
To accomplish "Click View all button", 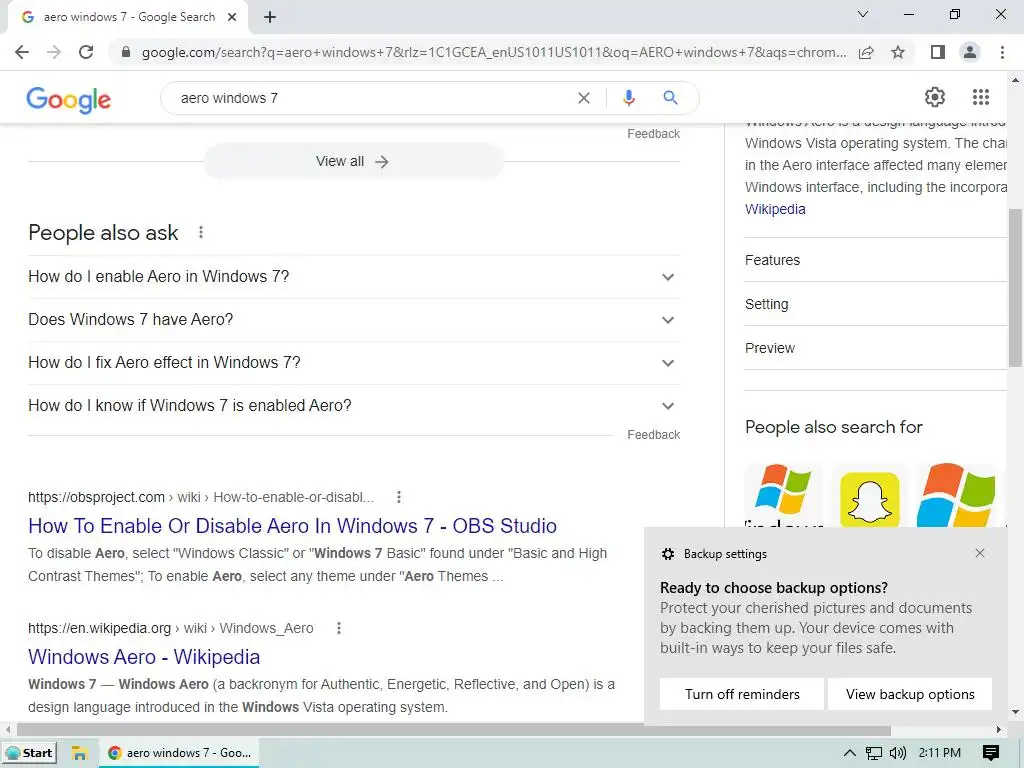I will tap(353, 161).
